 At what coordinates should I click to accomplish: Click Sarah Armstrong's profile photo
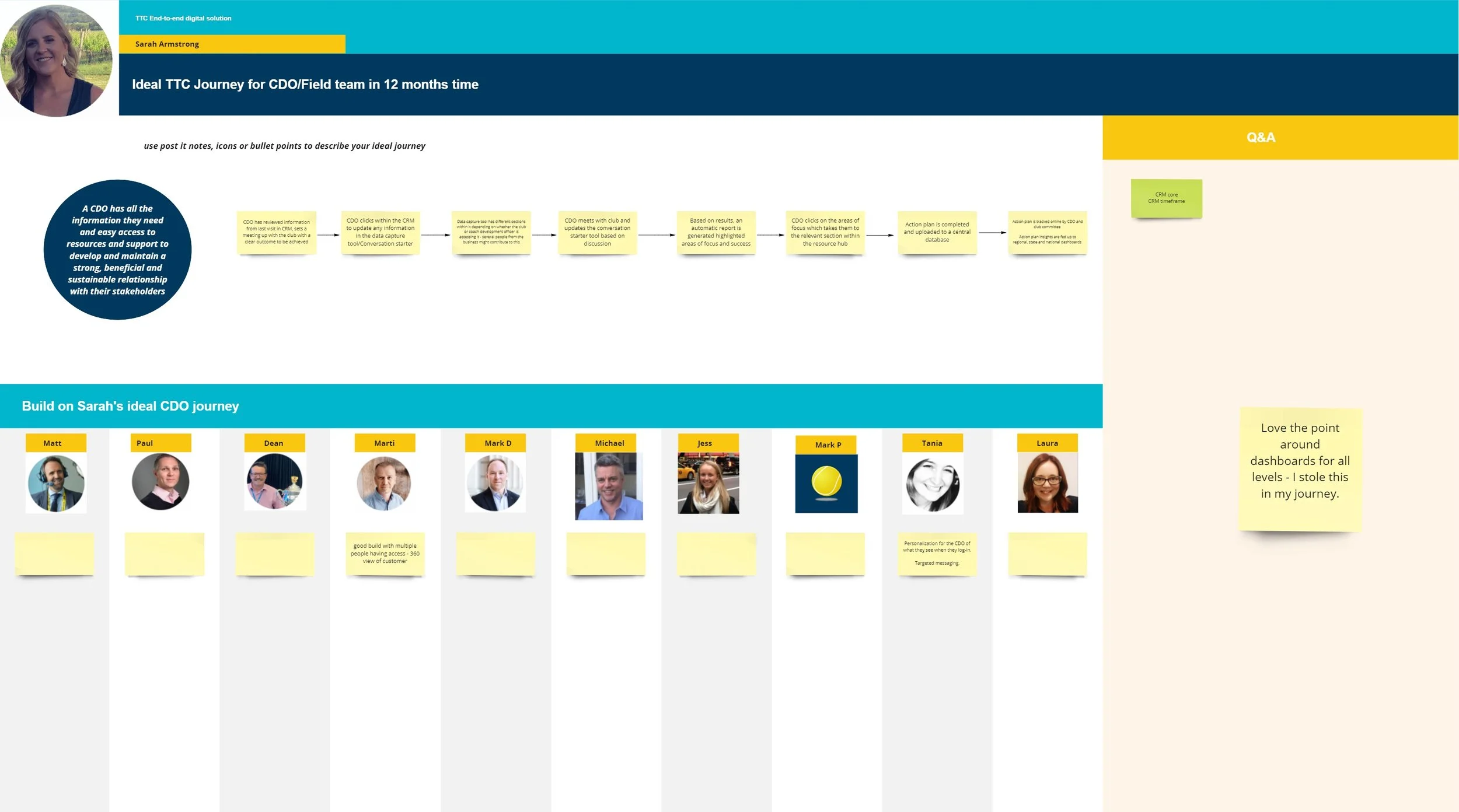coord(57,60)
